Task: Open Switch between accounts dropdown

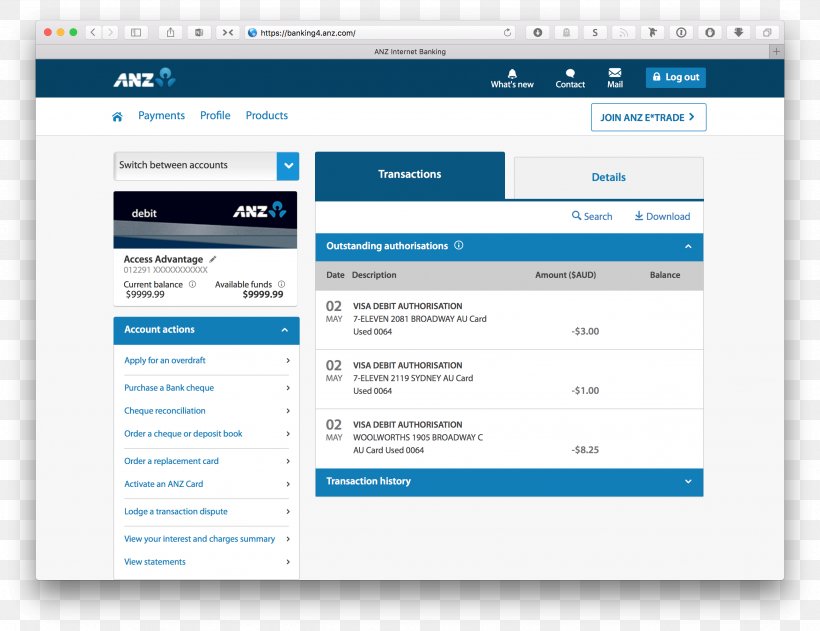Action: point(206,166)
